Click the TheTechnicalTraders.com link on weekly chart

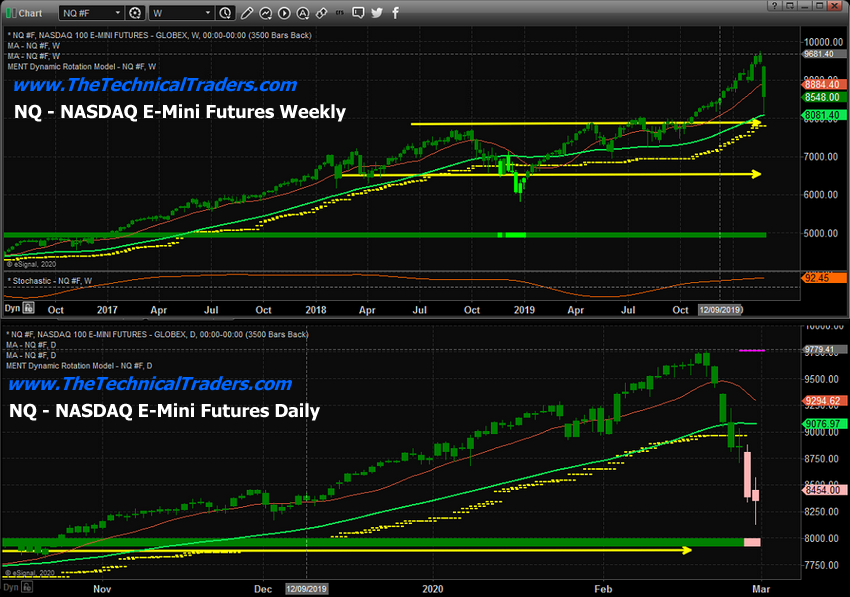click(153, 85)
